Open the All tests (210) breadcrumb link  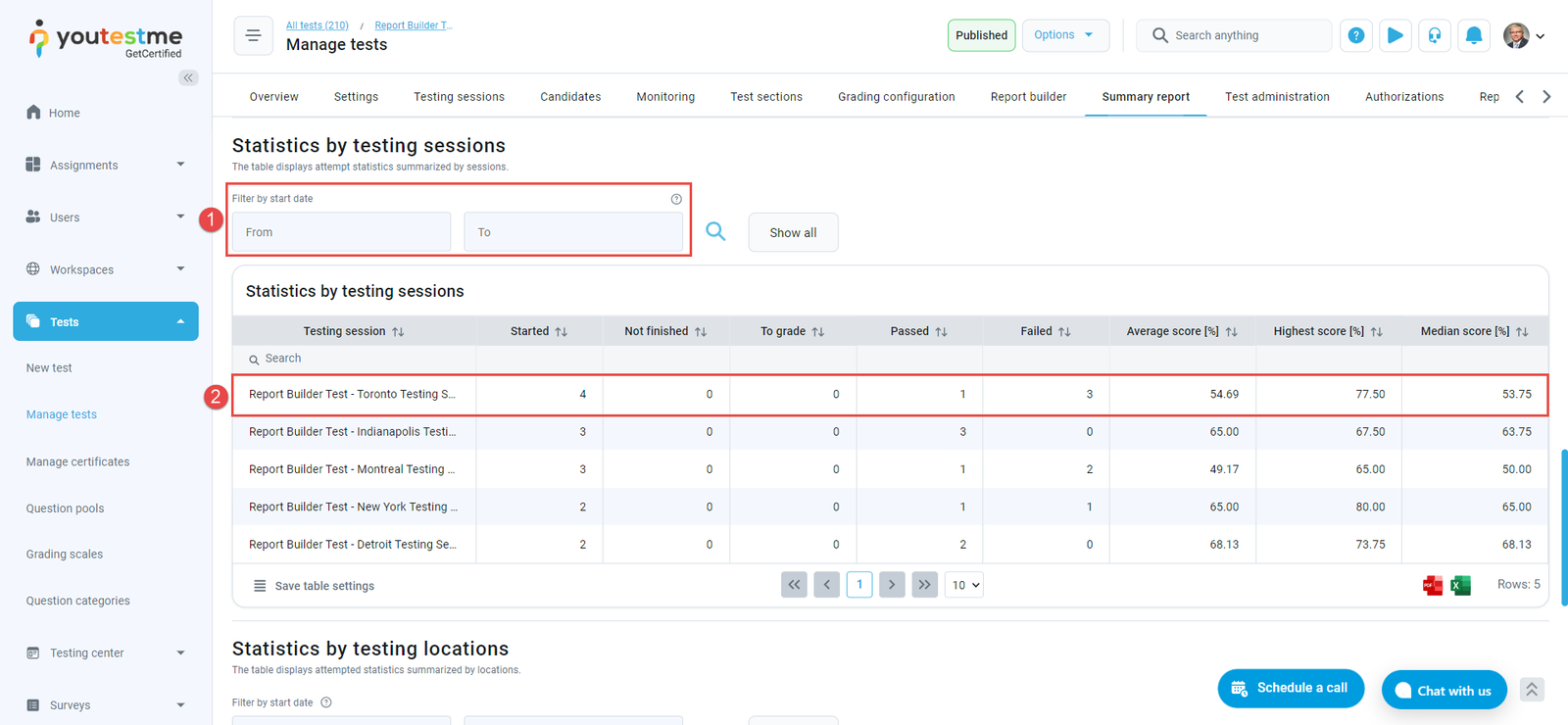[317, 25]
